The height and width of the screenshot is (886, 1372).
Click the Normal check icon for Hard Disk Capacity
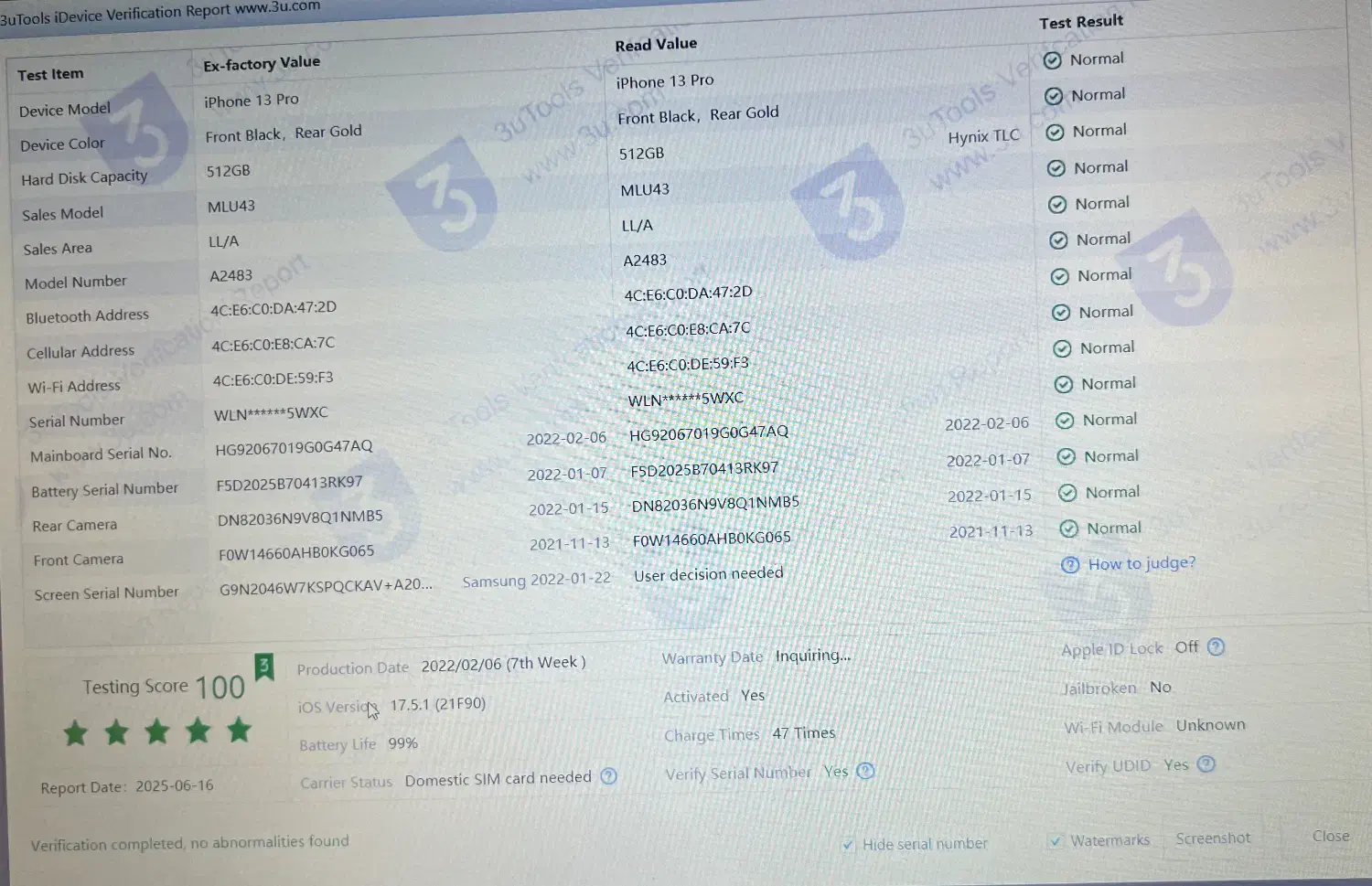[x=1055, y=132]
